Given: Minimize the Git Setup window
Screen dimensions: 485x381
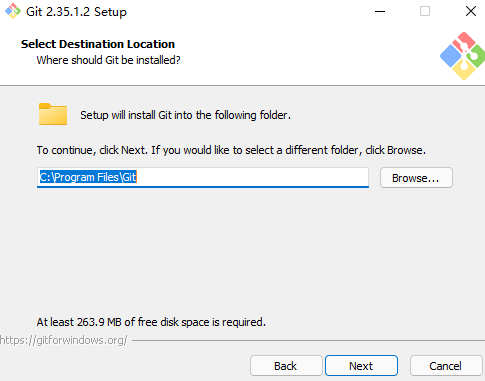Looking at the screenshot, I should pos(380,11).
